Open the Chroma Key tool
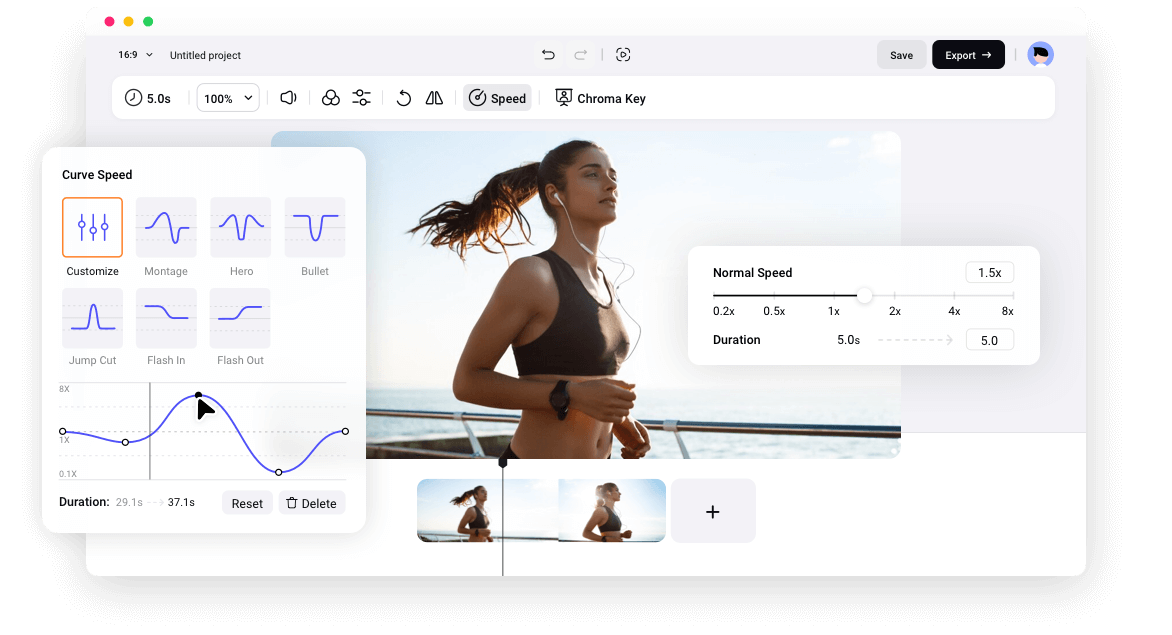This screenshot has width=1172, height=635. click(x=600, y=98)
